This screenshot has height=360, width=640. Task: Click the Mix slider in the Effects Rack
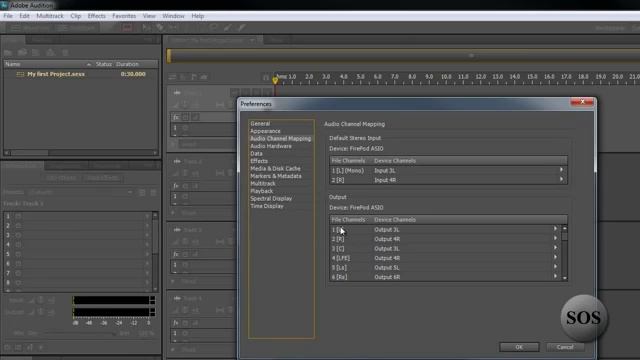click(x=80, y=333)
